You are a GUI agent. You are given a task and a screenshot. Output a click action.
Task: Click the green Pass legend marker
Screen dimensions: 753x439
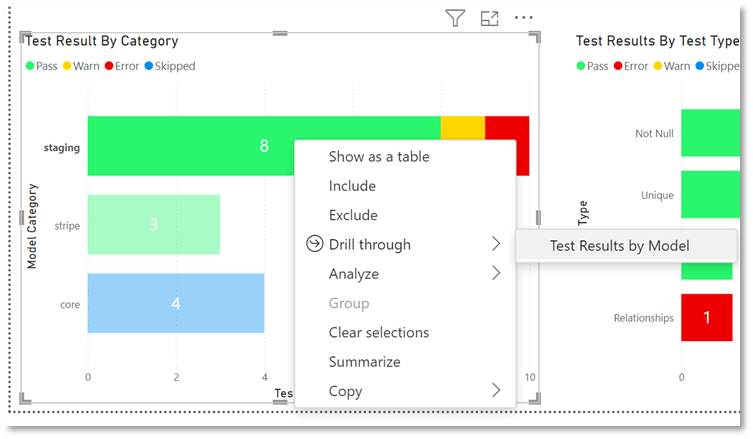tap(31, 66)
